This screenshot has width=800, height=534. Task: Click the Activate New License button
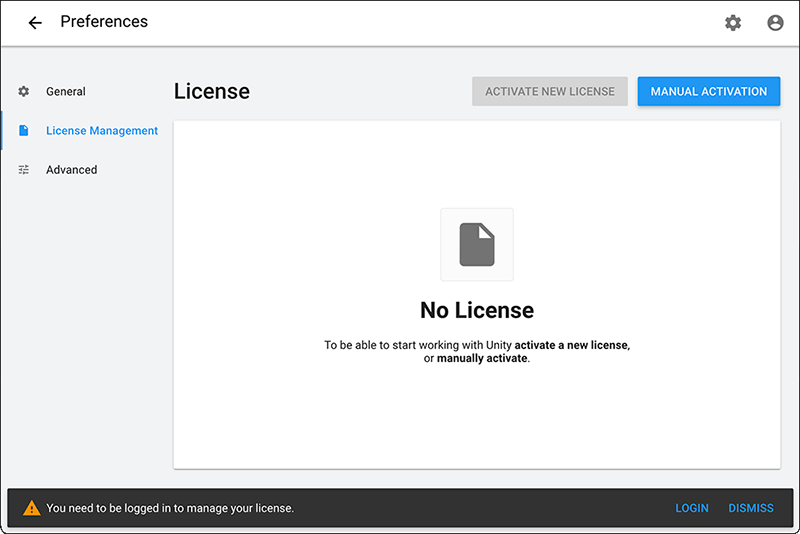point(549,91)
